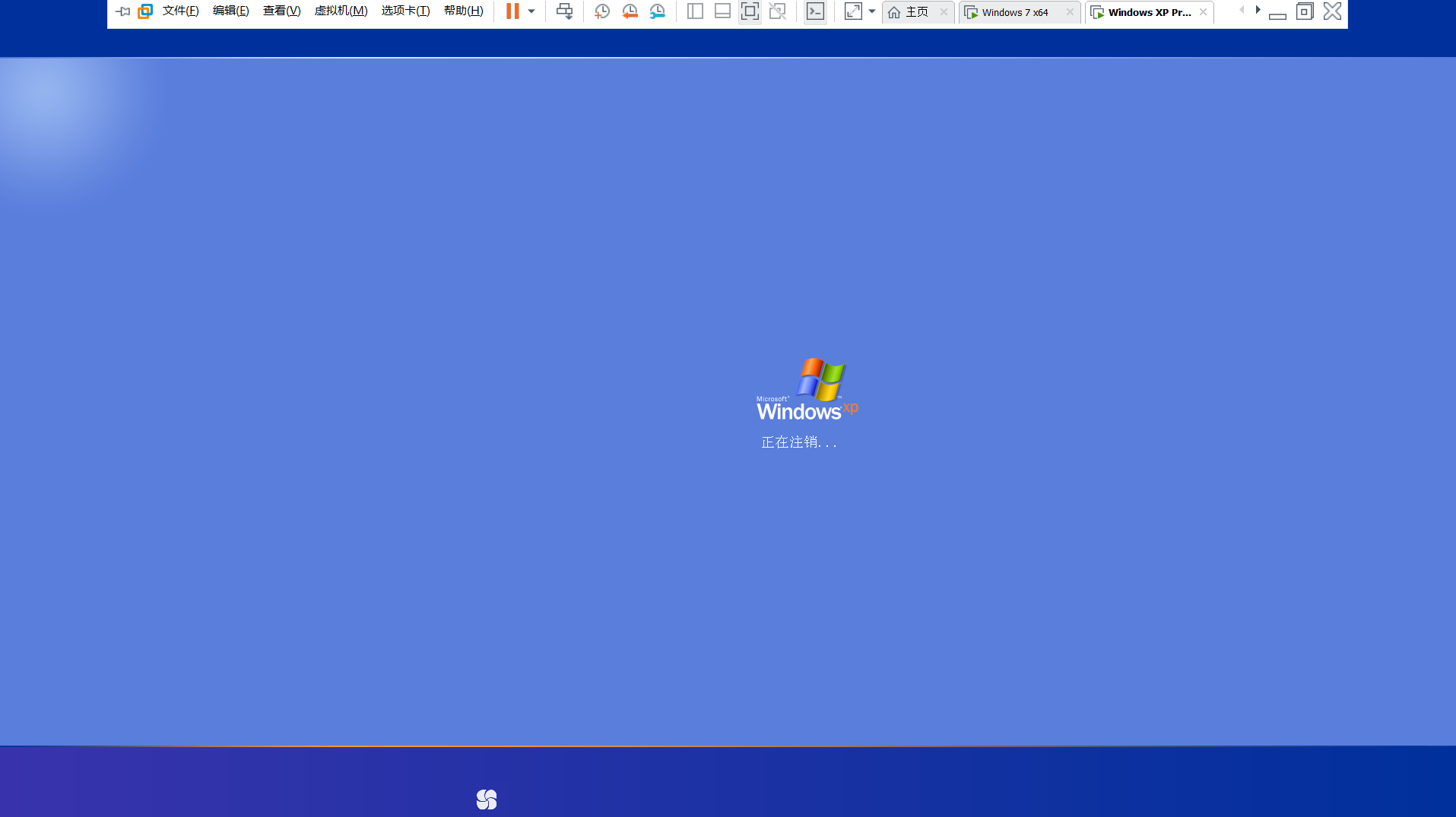
Task: Open the 帮助(H) menu
Action: (x=464, y=11)
